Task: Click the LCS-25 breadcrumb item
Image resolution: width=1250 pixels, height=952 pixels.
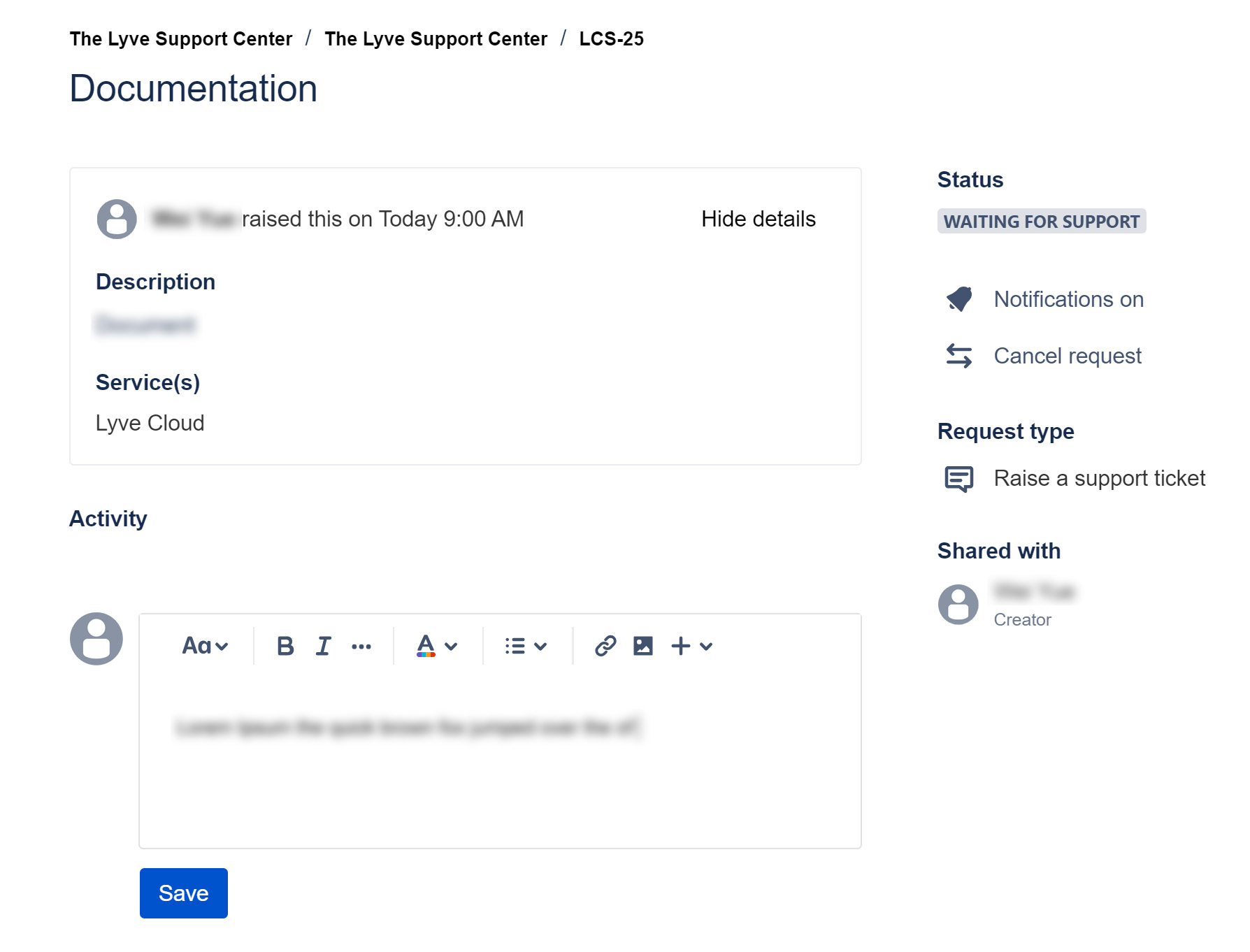Action: (611, 38)
